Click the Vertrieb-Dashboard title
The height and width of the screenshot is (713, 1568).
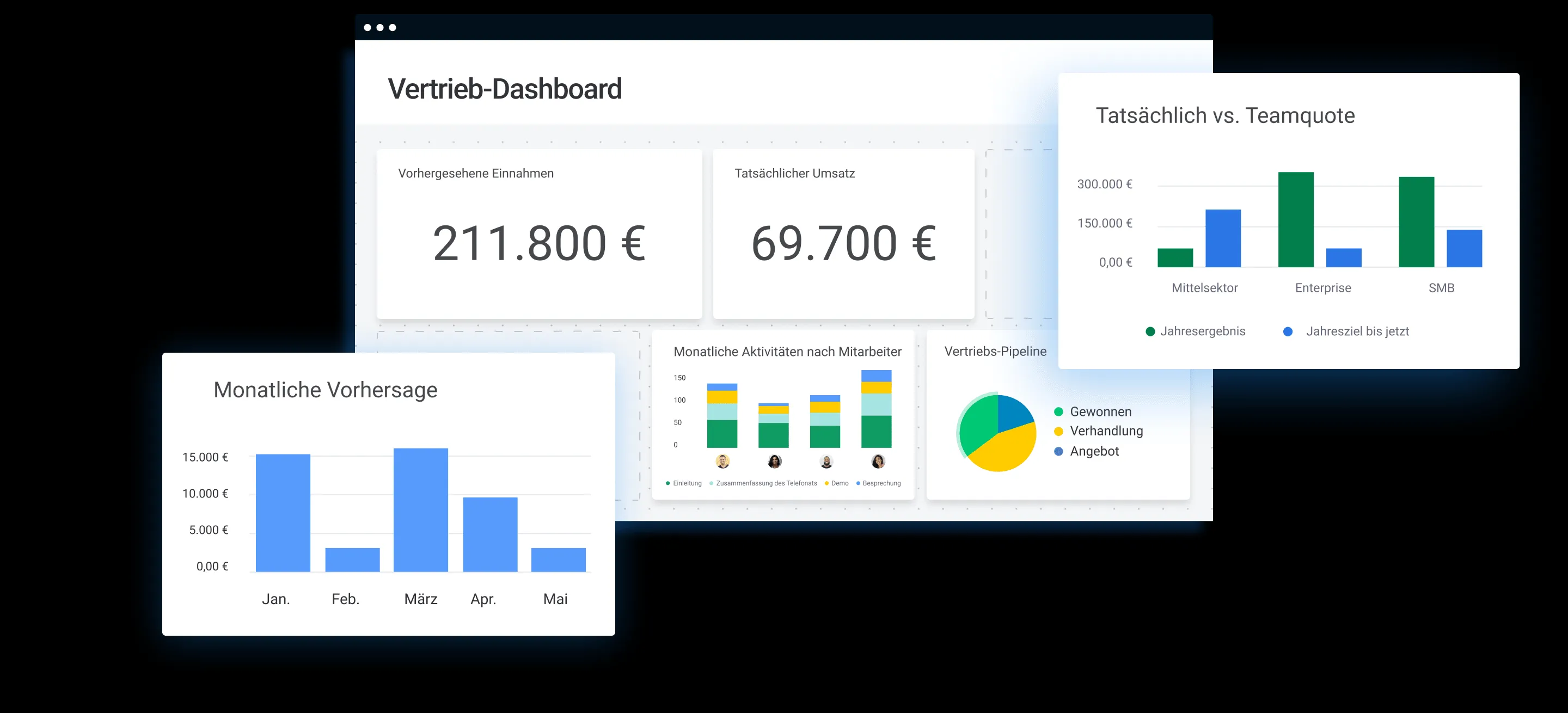[505, 89]
